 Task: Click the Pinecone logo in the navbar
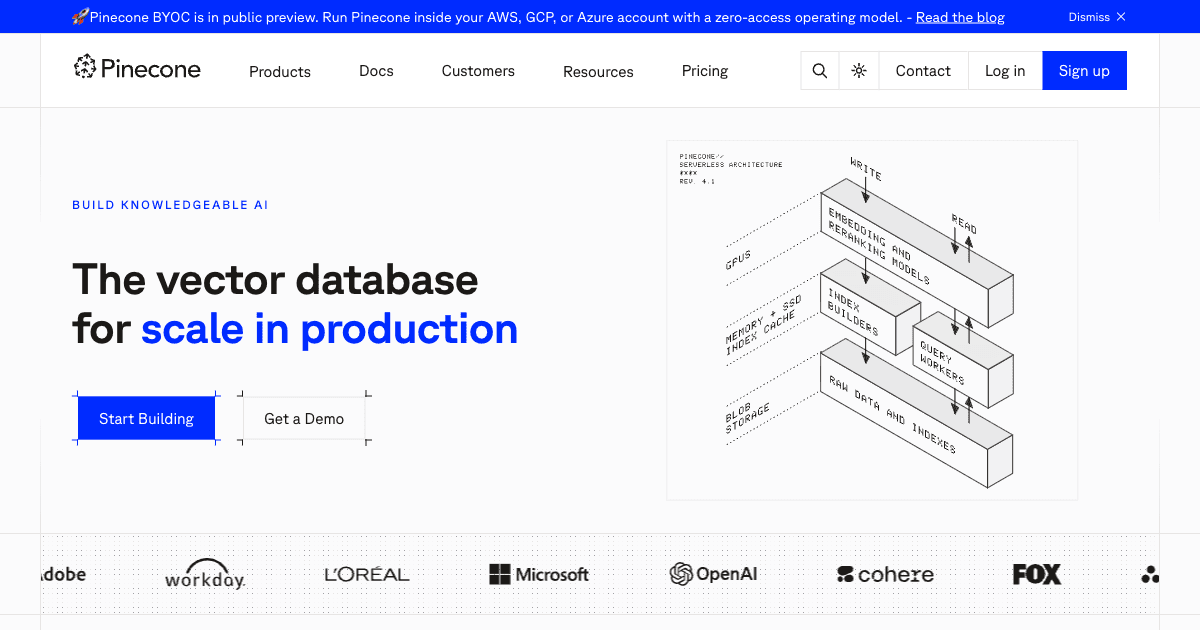[x=137, y=69]
